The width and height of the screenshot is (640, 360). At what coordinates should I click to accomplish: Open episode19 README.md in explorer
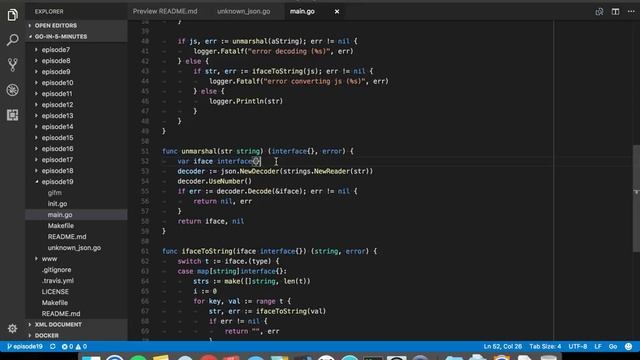tap(67, 237)
